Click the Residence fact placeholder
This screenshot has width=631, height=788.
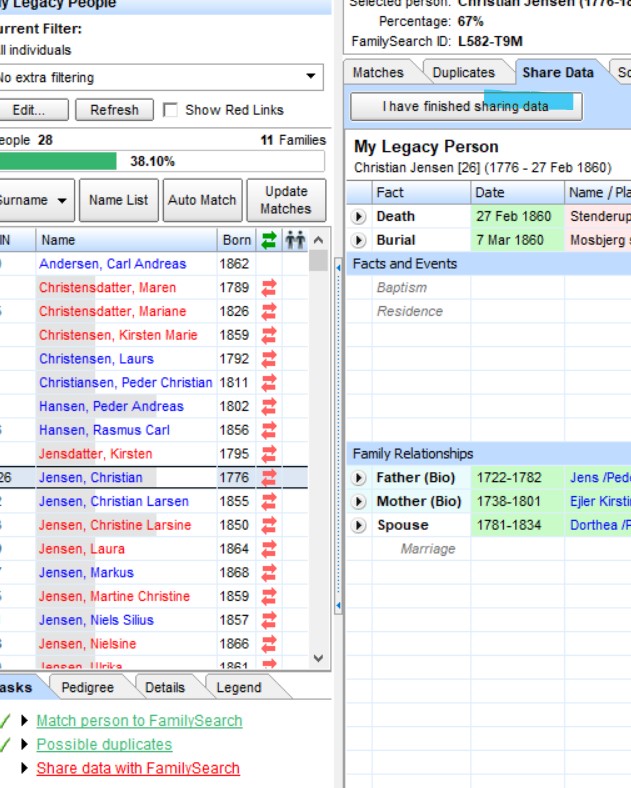pos(410,312)
